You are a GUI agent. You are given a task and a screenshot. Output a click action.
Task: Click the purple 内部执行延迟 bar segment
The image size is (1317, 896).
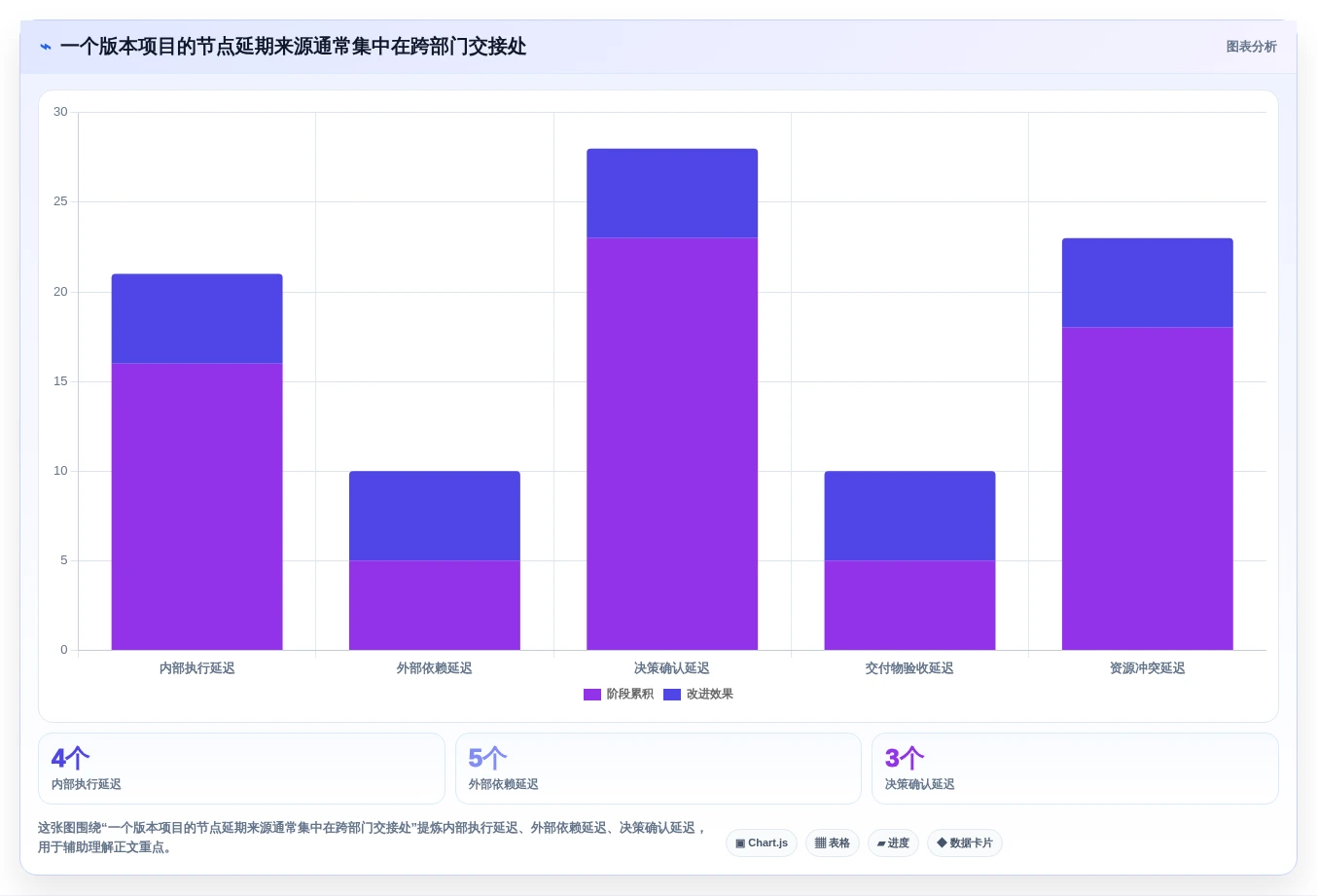point(197,507)
